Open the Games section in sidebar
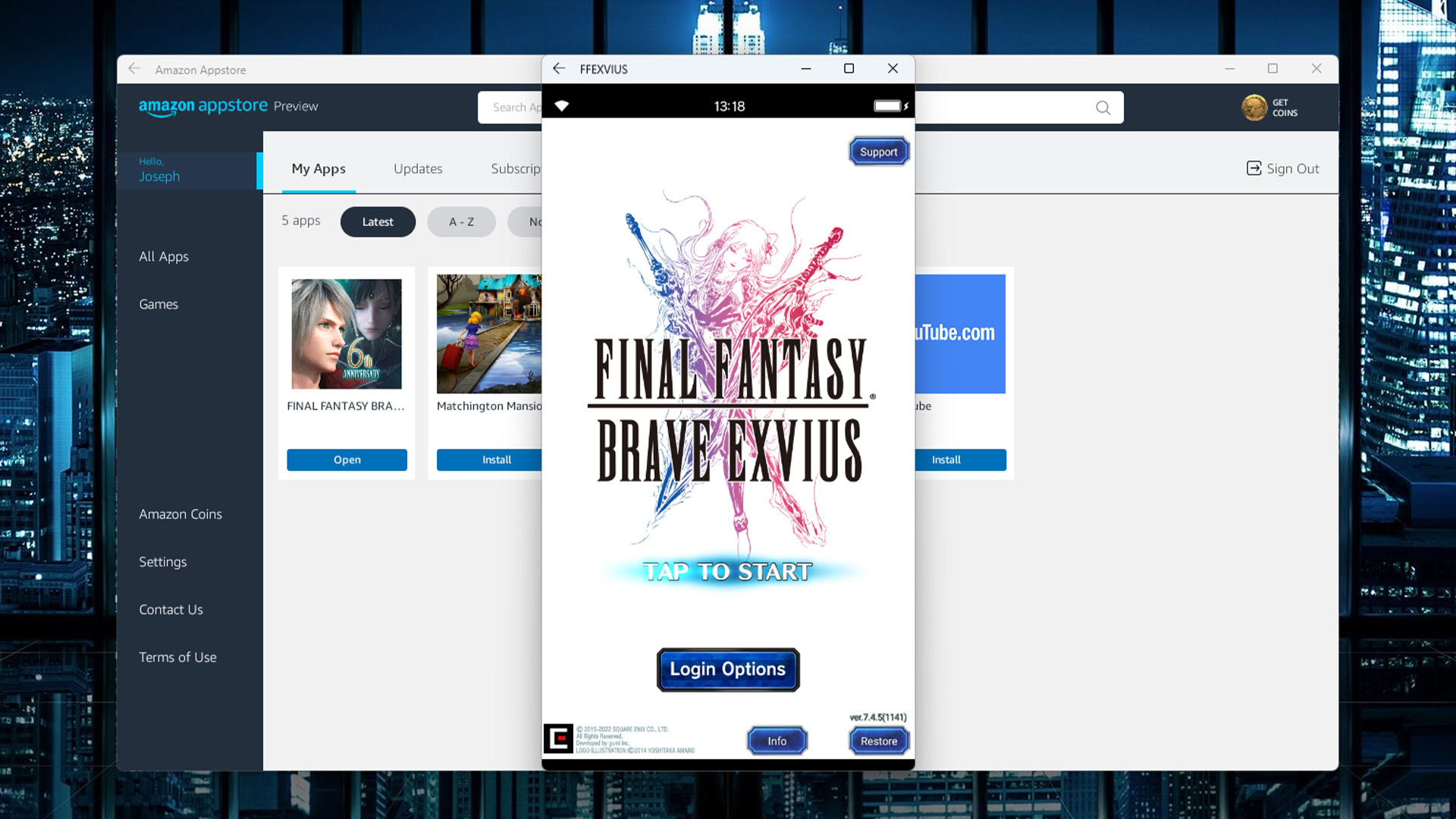 157,303
